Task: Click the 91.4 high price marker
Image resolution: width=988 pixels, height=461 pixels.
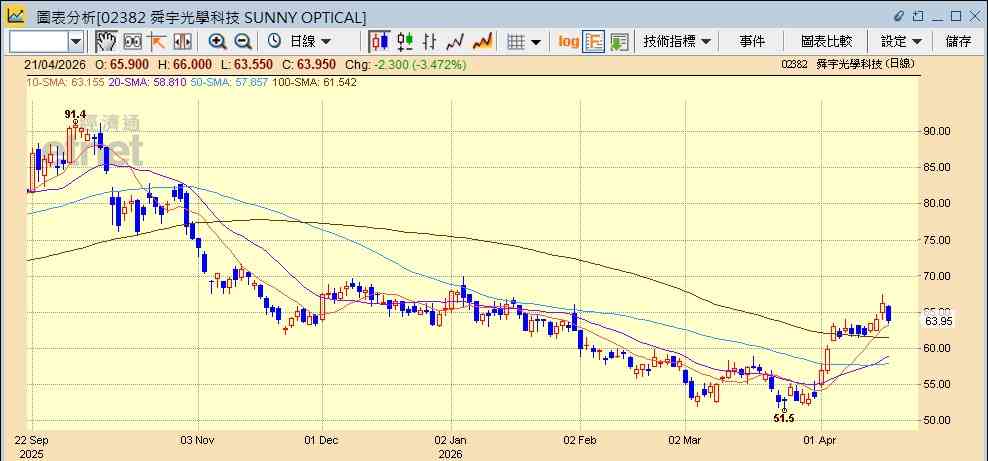Action: click(x=75, y=114)
